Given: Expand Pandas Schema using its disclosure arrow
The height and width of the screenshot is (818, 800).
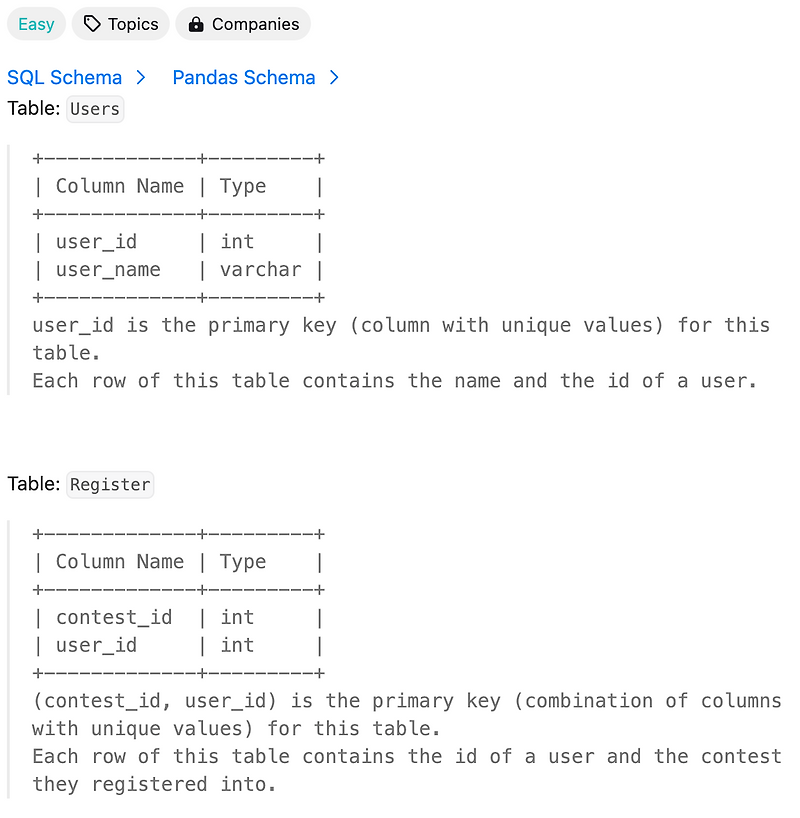Looking at the screenshot, I should click(x=333, y=77).
